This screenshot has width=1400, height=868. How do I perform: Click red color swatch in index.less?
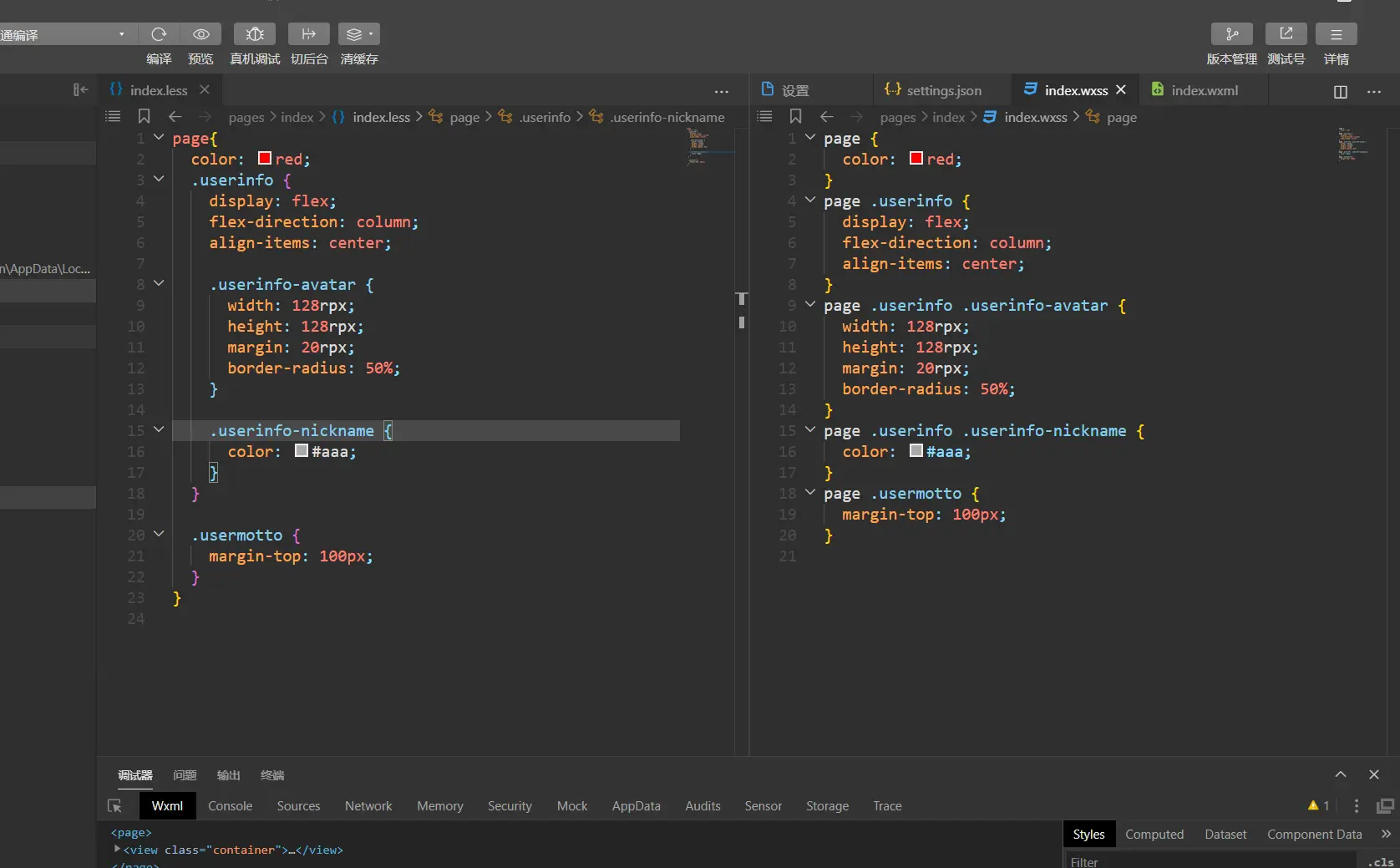265,159
